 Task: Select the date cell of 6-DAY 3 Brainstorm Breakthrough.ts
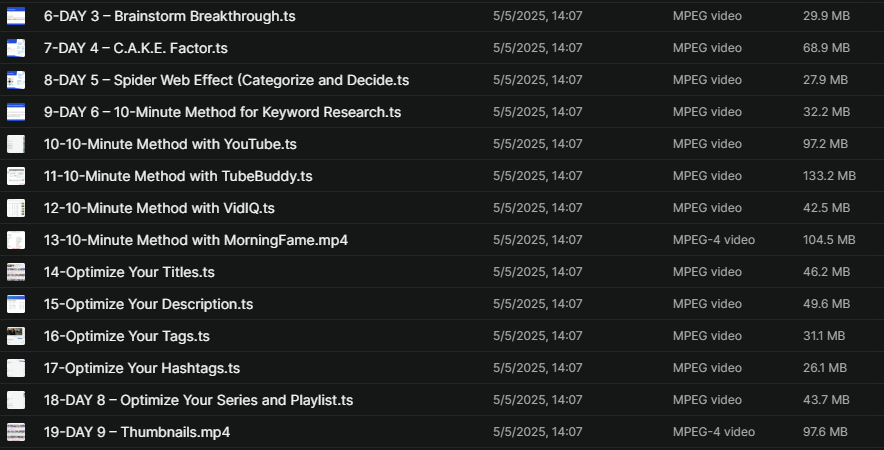[x=537, y=16]
